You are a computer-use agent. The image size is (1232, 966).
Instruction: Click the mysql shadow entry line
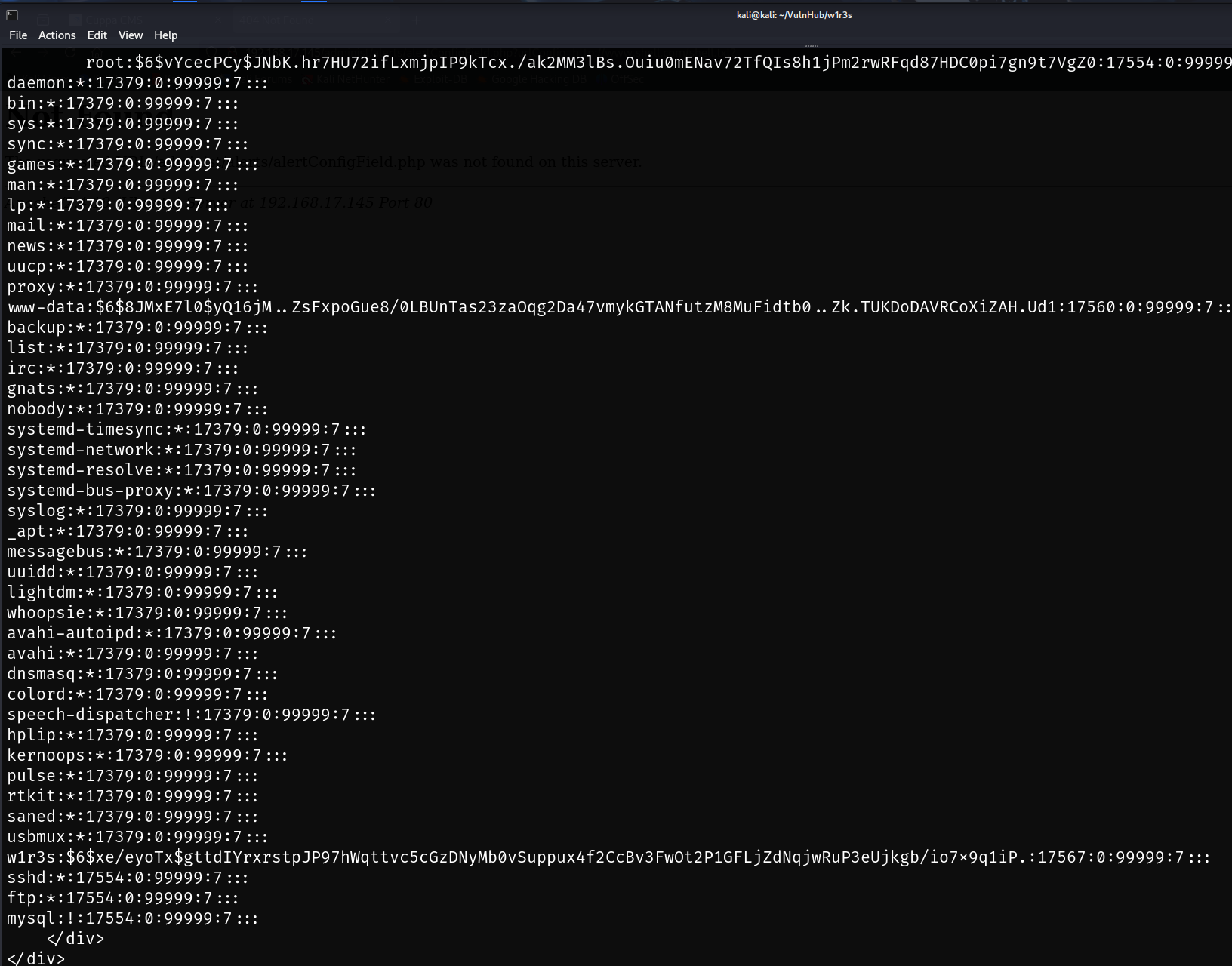[x=132, y=918]
